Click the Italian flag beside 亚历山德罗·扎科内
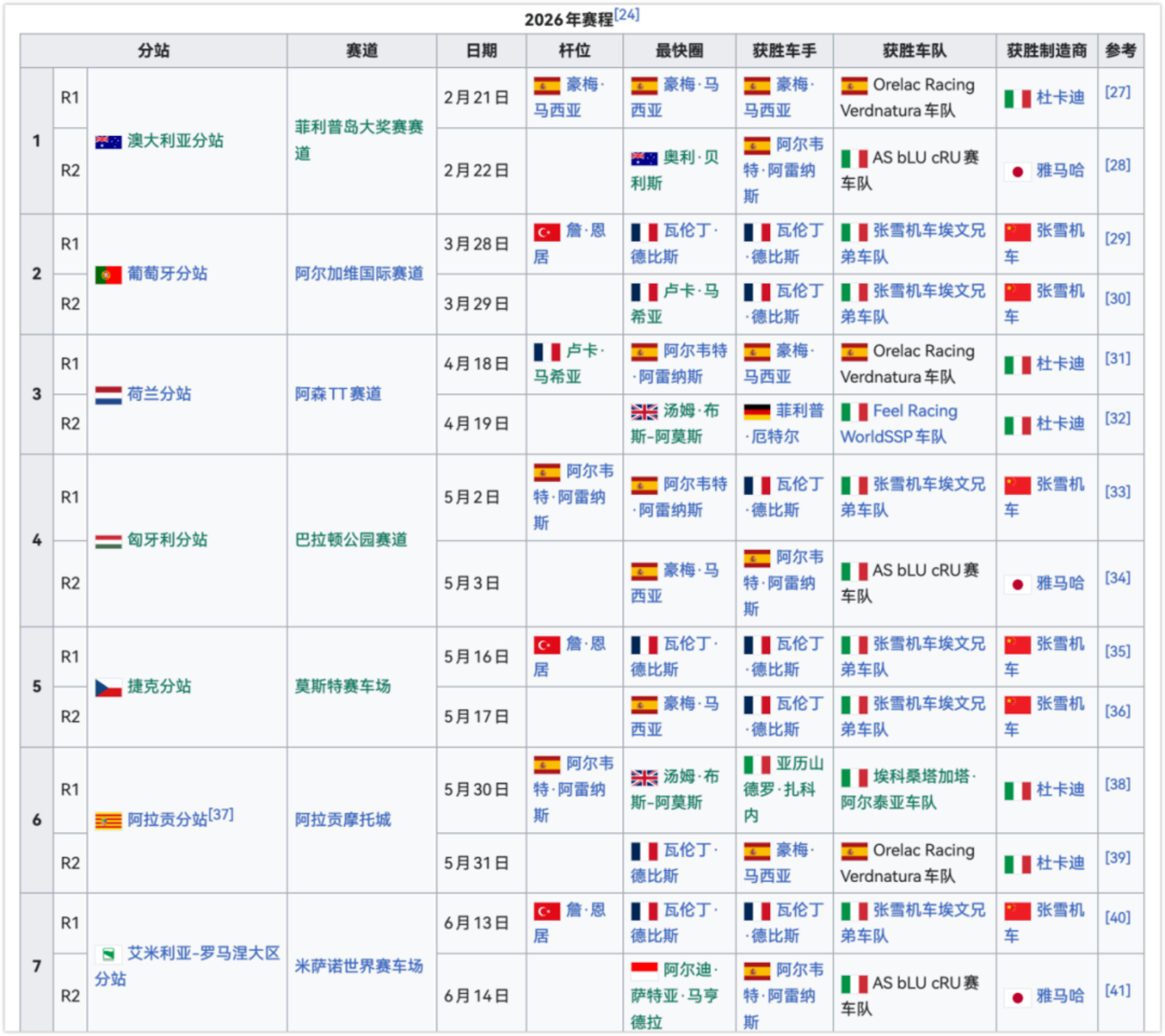 [757, 764]
